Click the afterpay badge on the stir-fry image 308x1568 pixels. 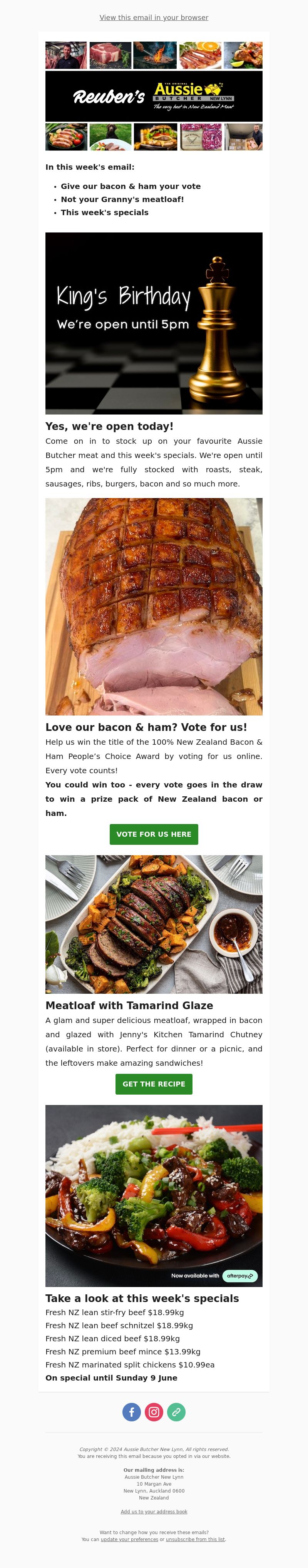coord(241,1275)
